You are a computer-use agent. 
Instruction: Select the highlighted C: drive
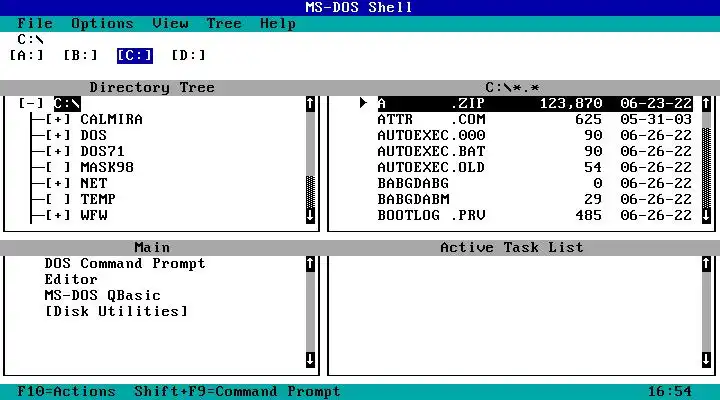[135, 56]
